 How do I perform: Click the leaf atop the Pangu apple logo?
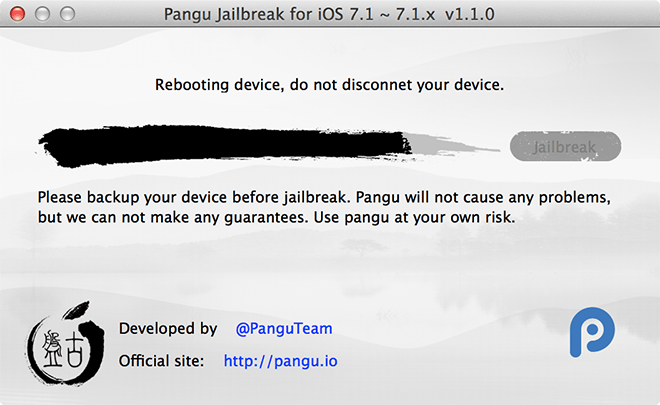(x=76, y=310)
